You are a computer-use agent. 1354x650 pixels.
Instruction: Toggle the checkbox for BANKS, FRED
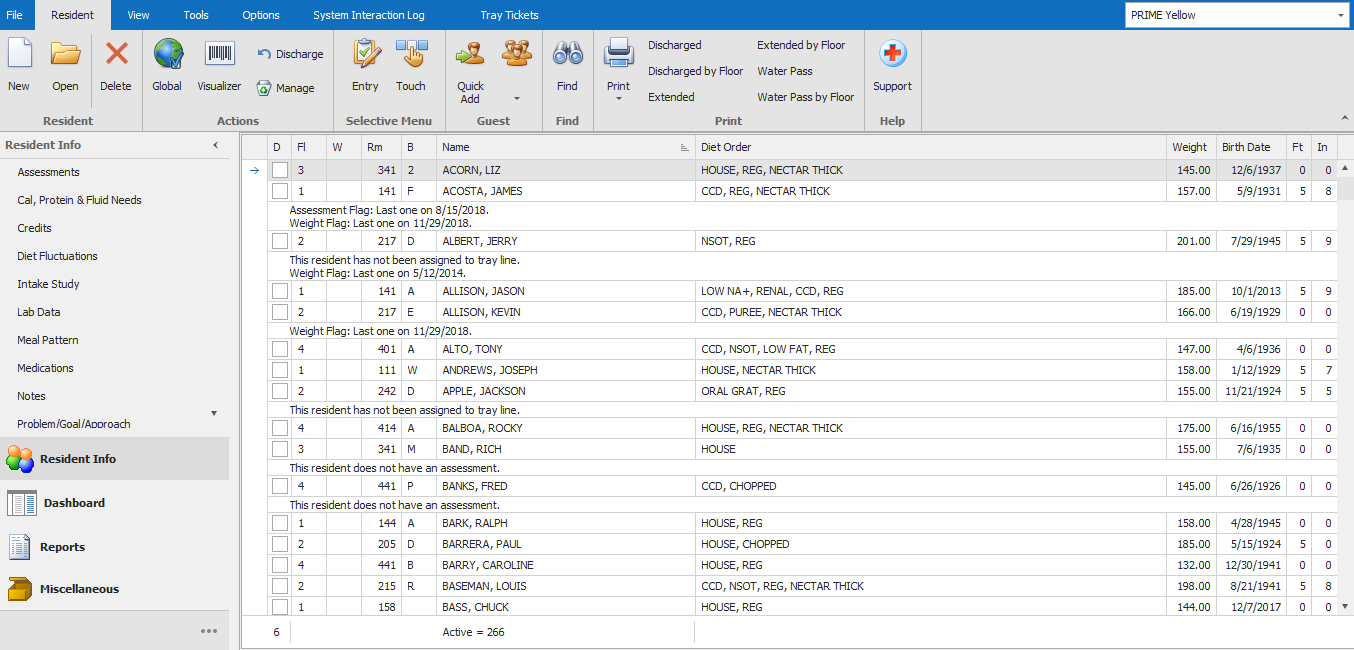280,486
